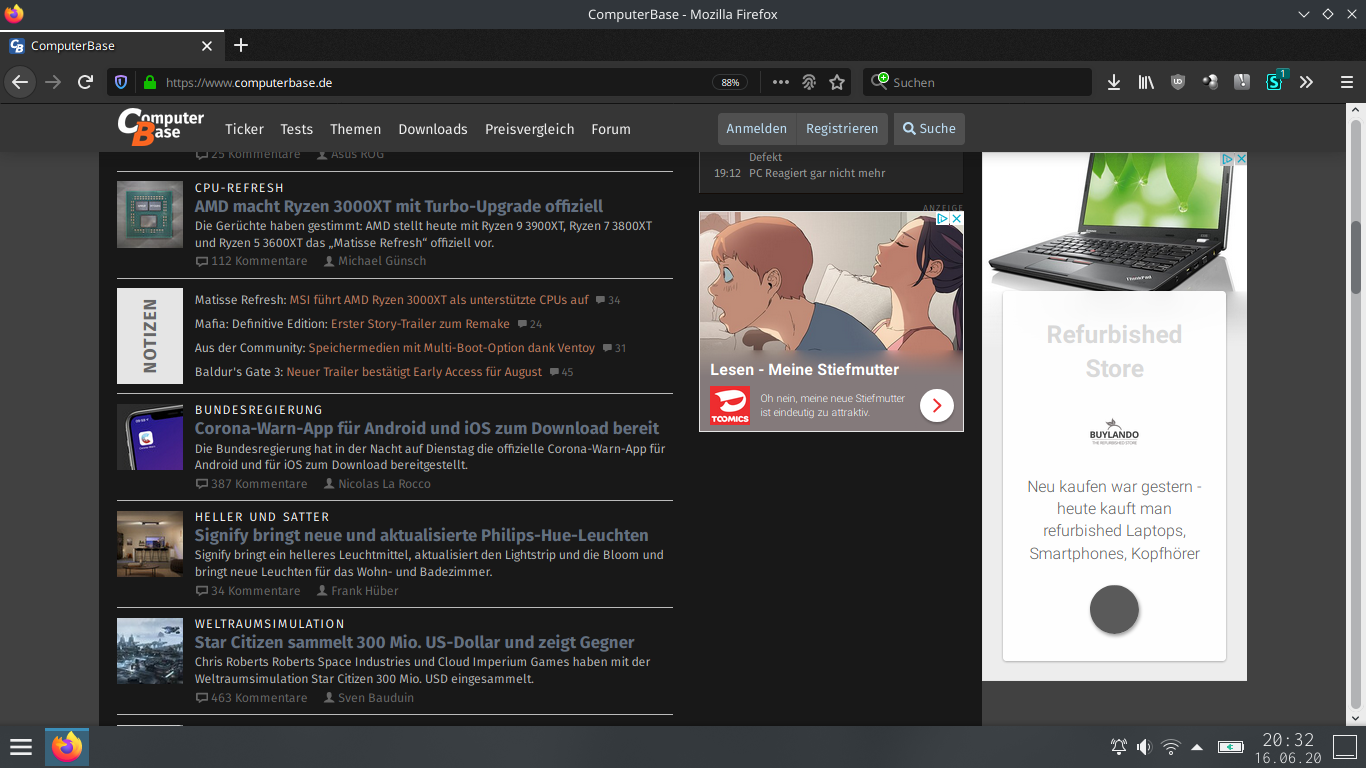This screenshot has height=768, width=1366.
Task: Open the page actions three-dot menu
Action: 779,82
